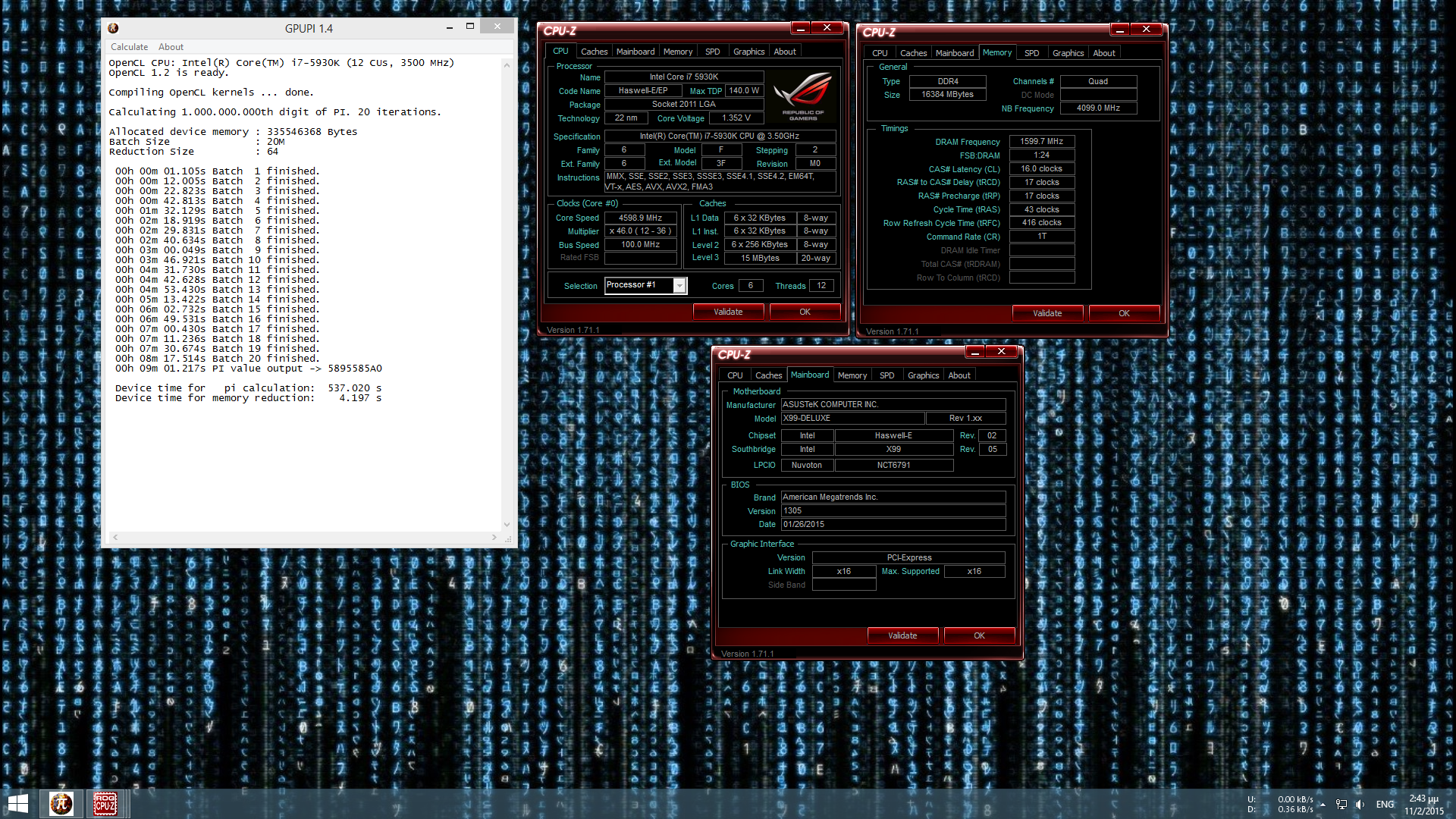The height and width of the screenshot is (819, 1456).
Task: Click the X99-DELUXE model field
Action: (852, 418)
